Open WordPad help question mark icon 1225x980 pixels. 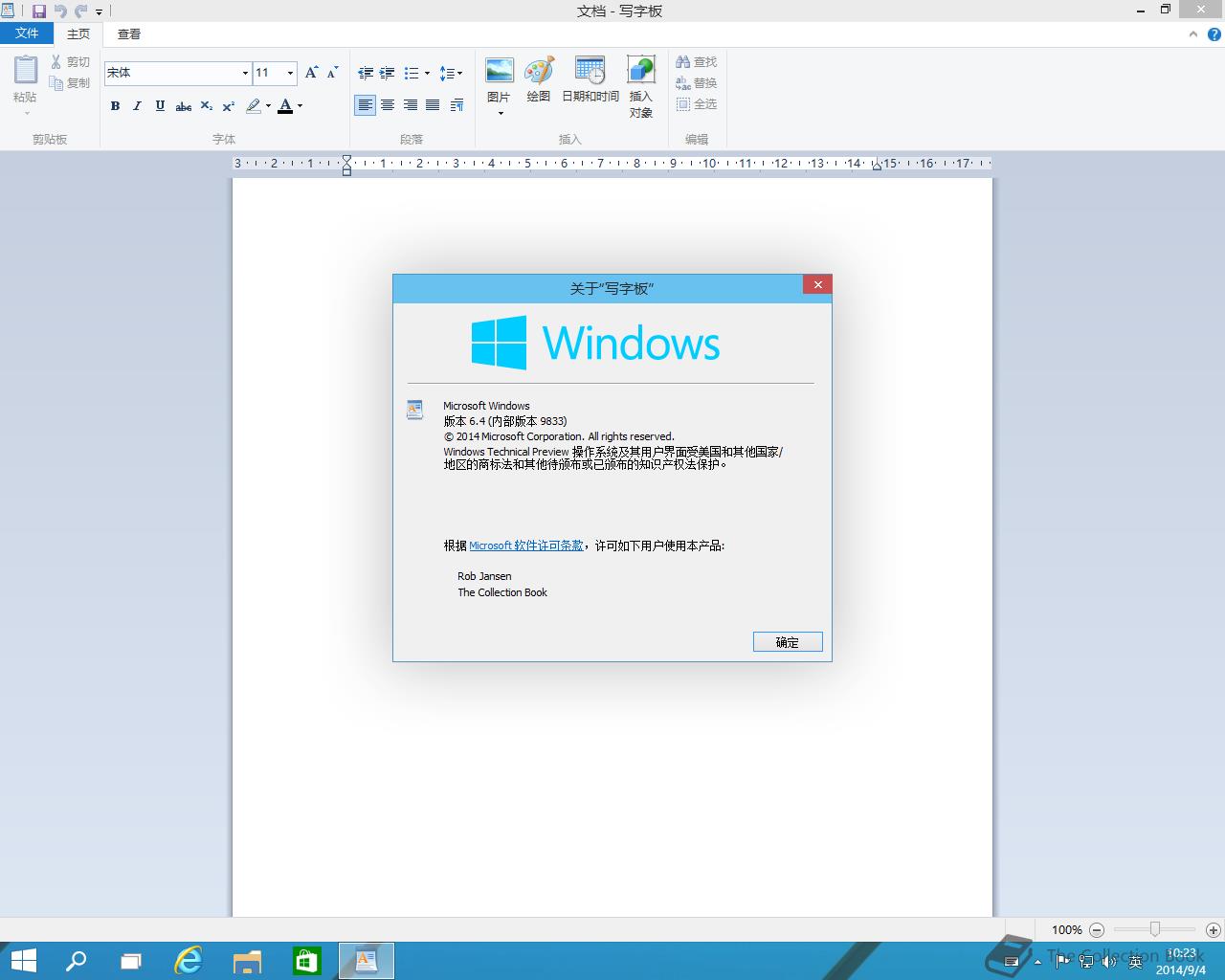coord(1214,34)
